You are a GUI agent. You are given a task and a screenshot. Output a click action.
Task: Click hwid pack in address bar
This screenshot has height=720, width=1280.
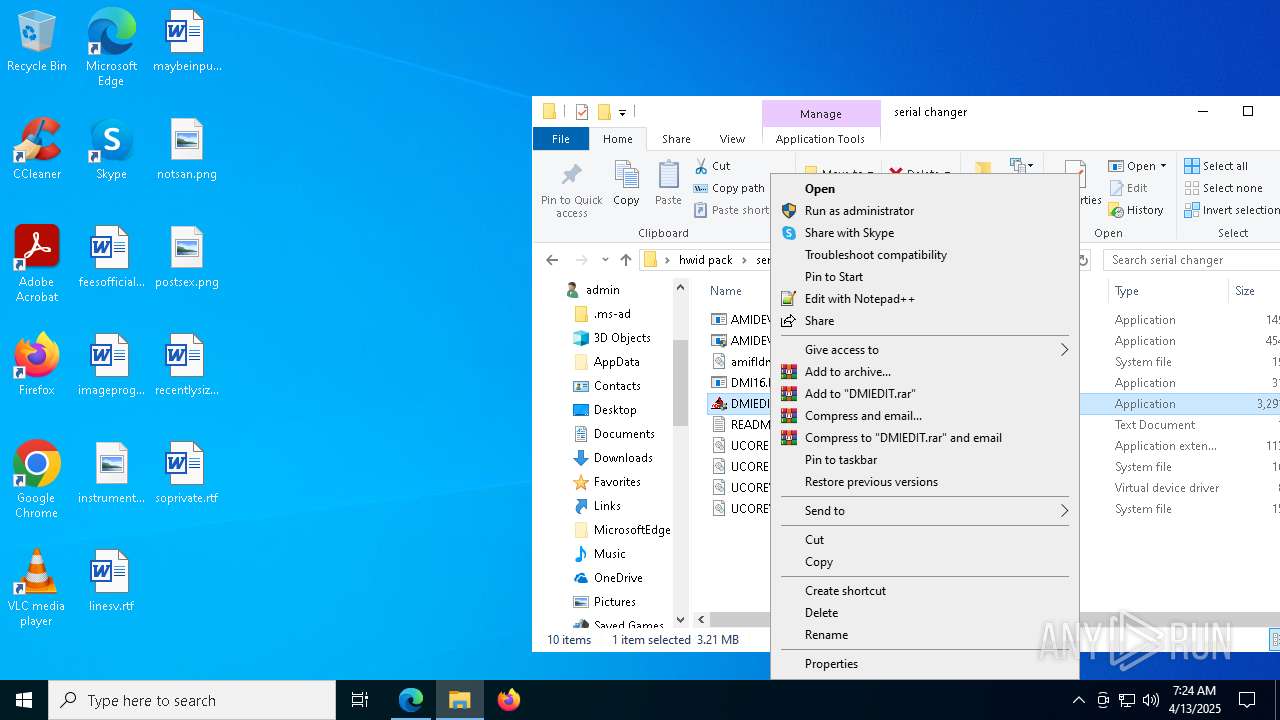706,260
